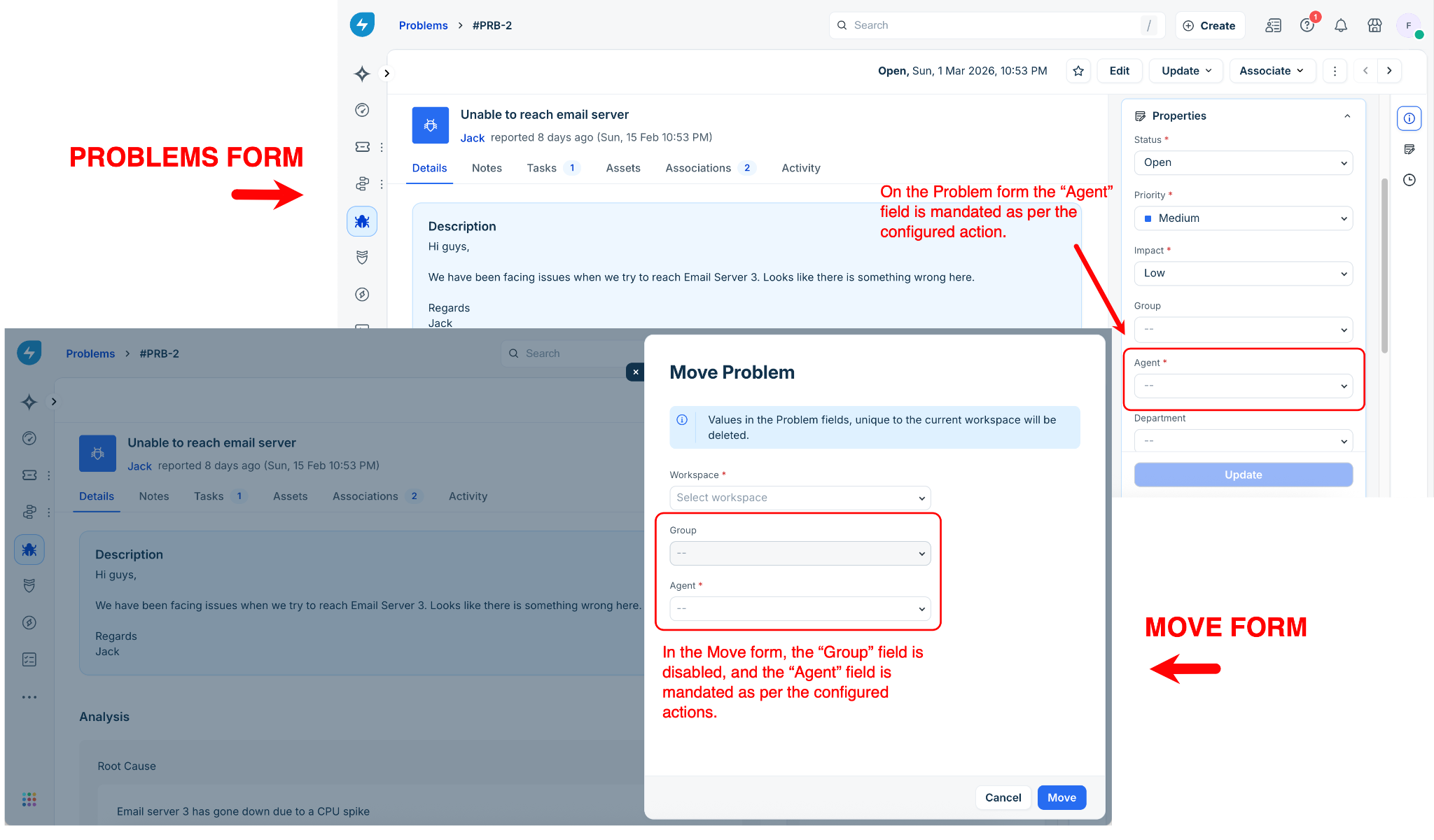1434x840 pixels.
Task: Open the three-dot more actions menu
Action: pyautogui.click(x=1335, y=71)
